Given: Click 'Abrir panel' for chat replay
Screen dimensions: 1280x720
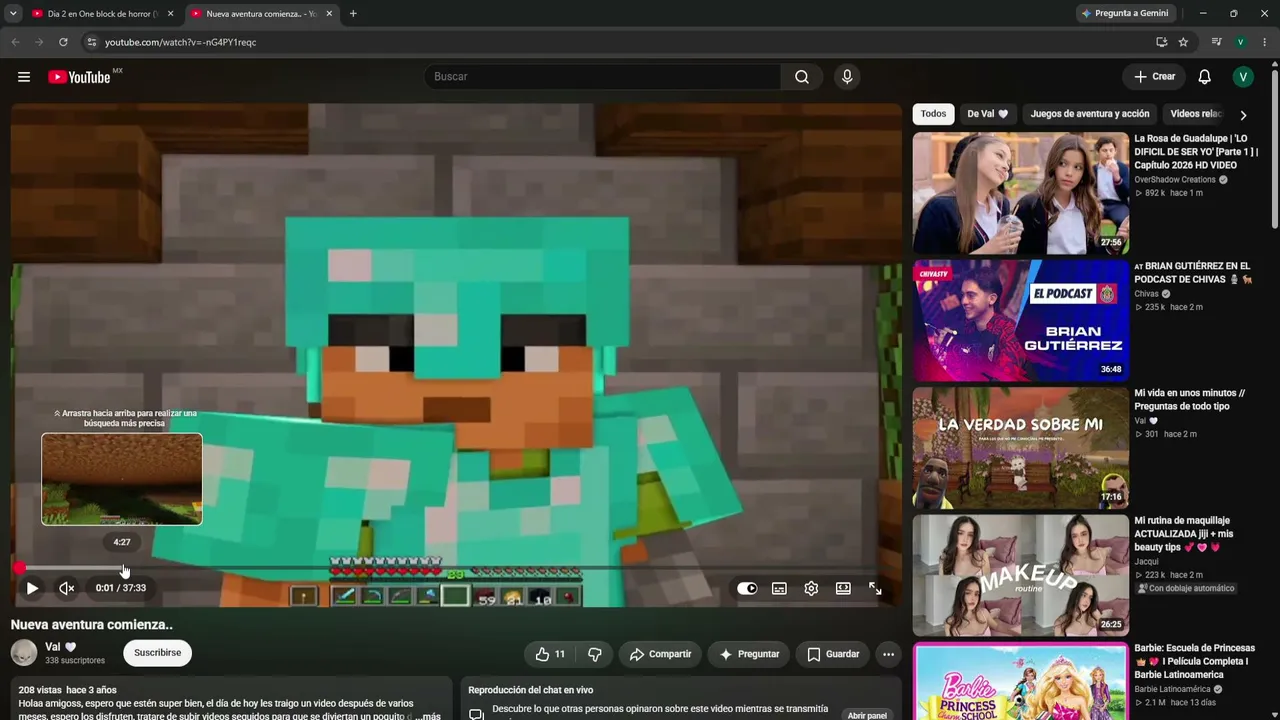Looking at the screenshot, I should point(867,716).
